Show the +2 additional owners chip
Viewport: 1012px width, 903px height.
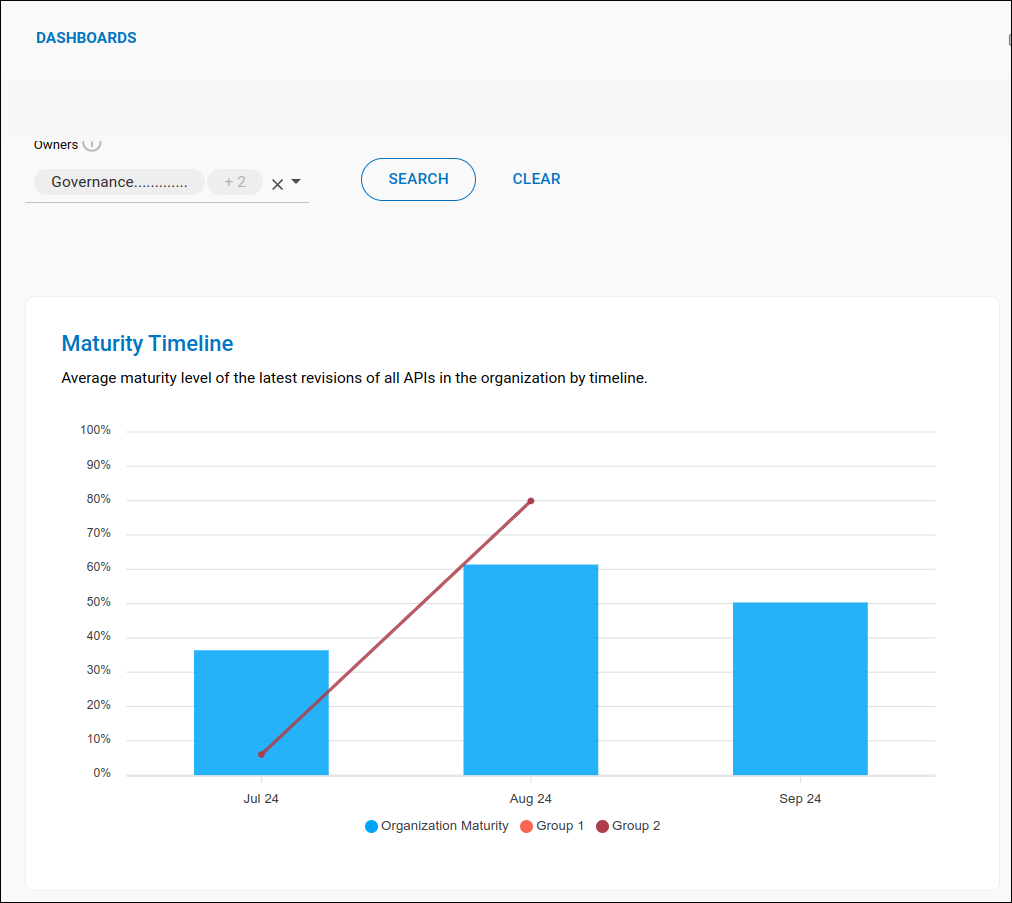pyautogui.click(x=235, y=182)
